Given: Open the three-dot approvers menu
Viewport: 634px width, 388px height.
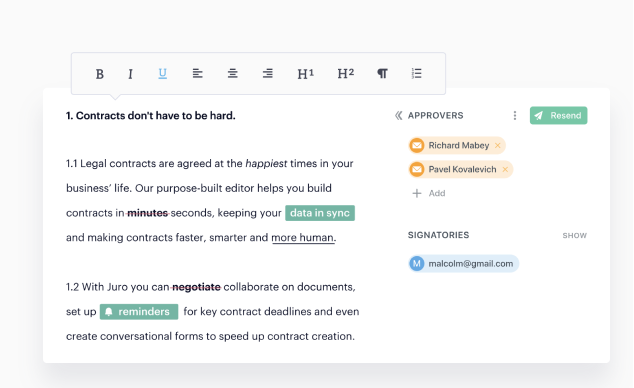Looking at the screenshot, I should (515, 116).
